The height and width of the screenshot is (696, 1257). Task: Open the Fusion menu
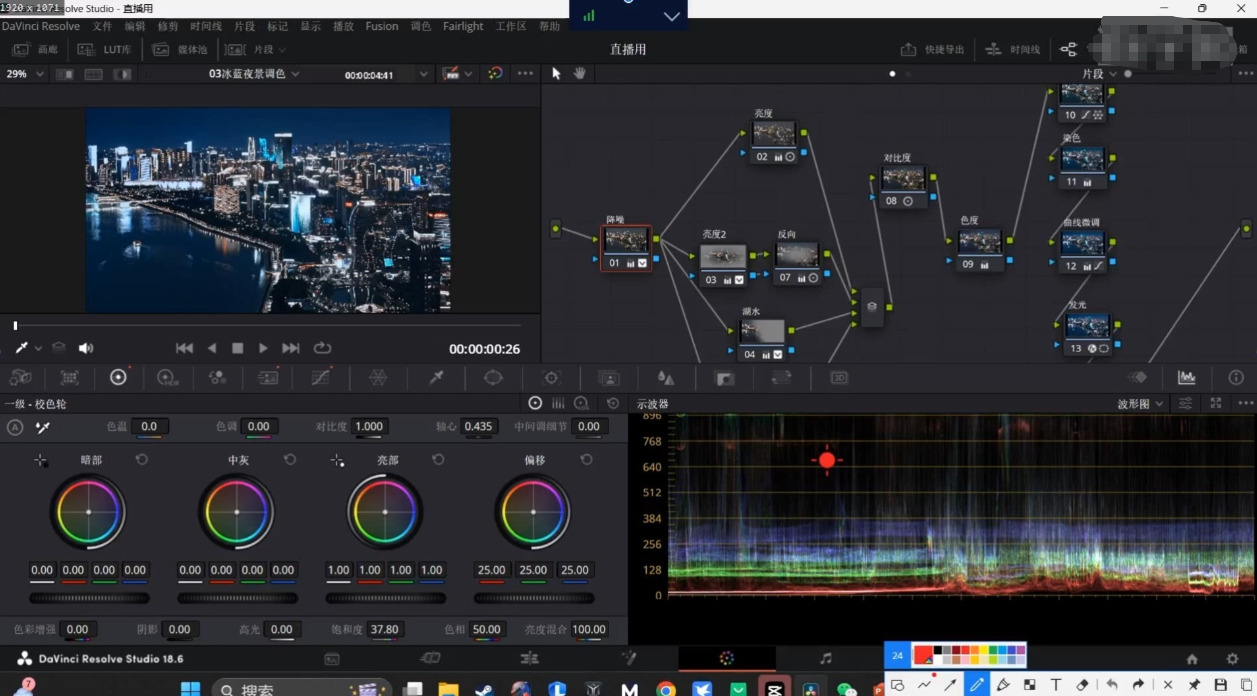click(381, 27)
